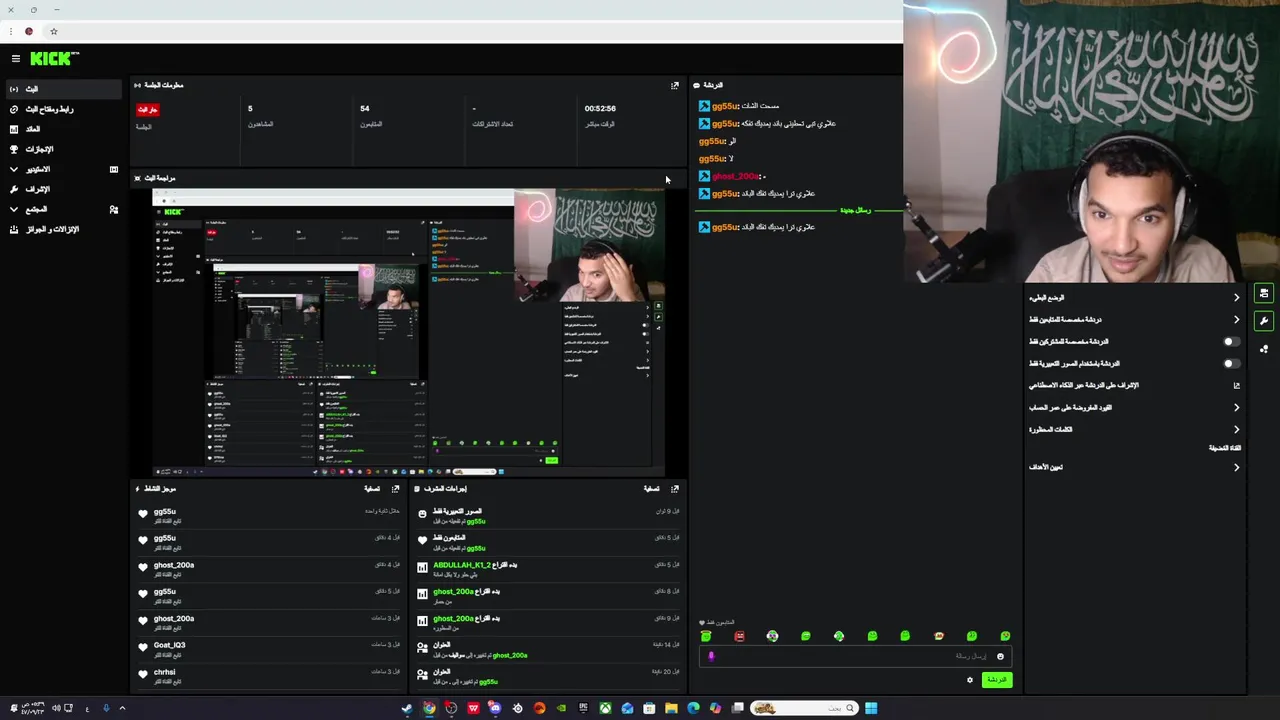1280x720 pixels.
Task: Click the green chat send button (الدردشة)
Action: [x=997, y=680]
